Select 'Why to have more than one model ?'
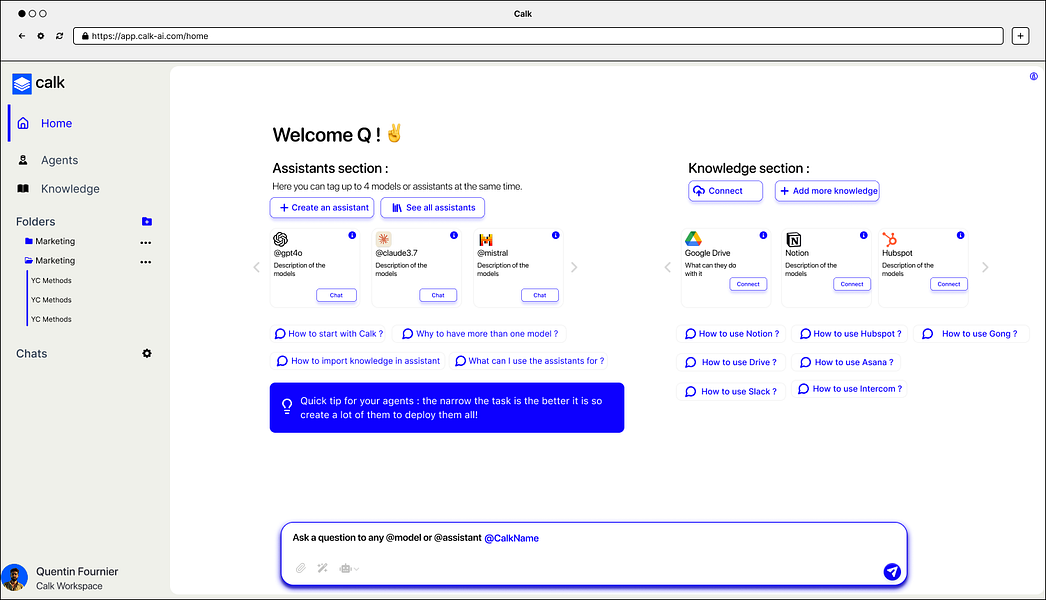The width and height of the screenshot is (1046, 600). [x=480, y=334]
